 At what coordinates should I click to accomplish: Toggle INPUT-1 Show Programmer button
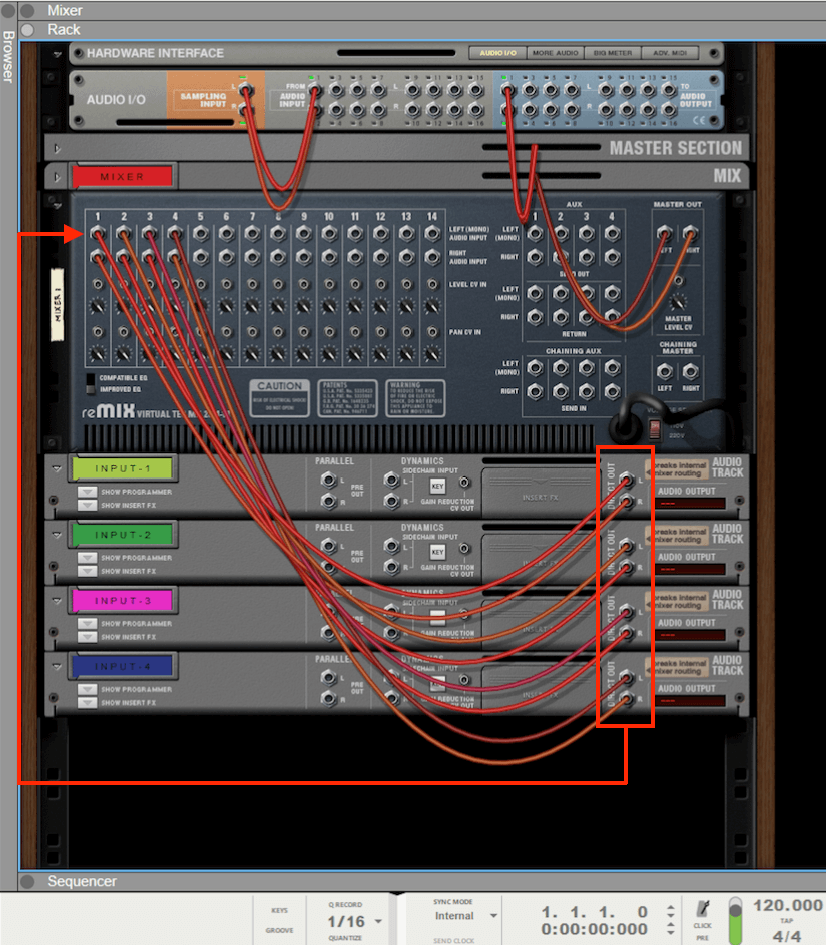point(87,492)
